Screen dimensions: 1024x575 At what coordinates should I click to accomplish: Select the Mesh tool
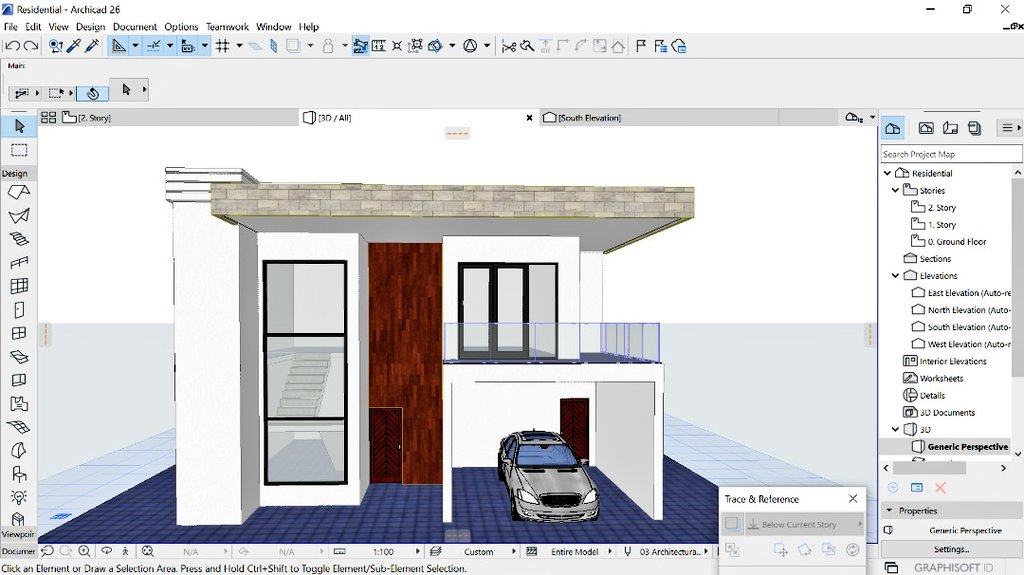(x=19, y=427)
